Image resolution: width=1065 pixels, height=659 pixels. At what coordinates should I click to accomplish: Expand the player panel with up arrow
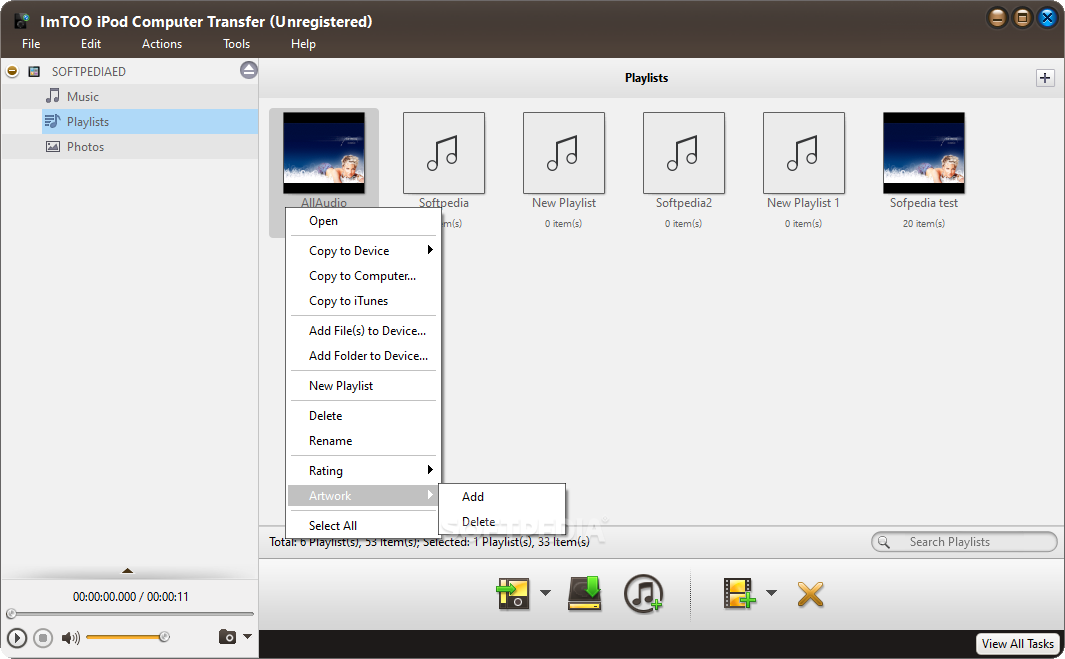[128, 571]
